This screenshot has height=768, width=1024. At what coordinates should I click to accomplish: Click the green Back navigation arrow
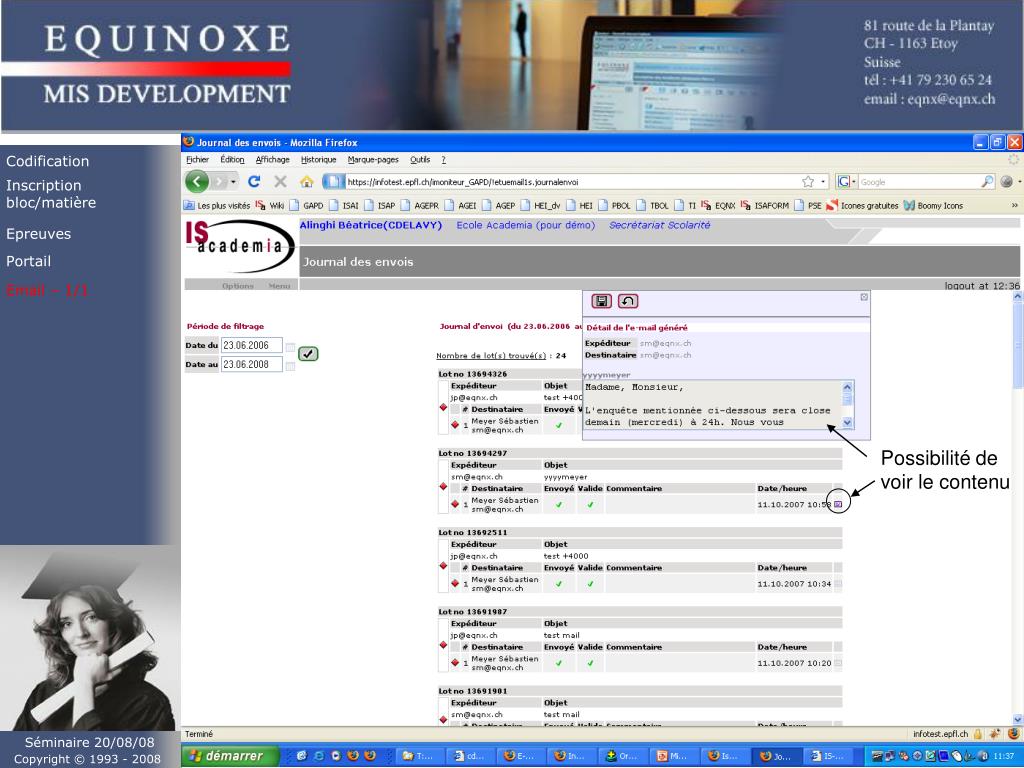pyautogui.click(x=197, y=182)
